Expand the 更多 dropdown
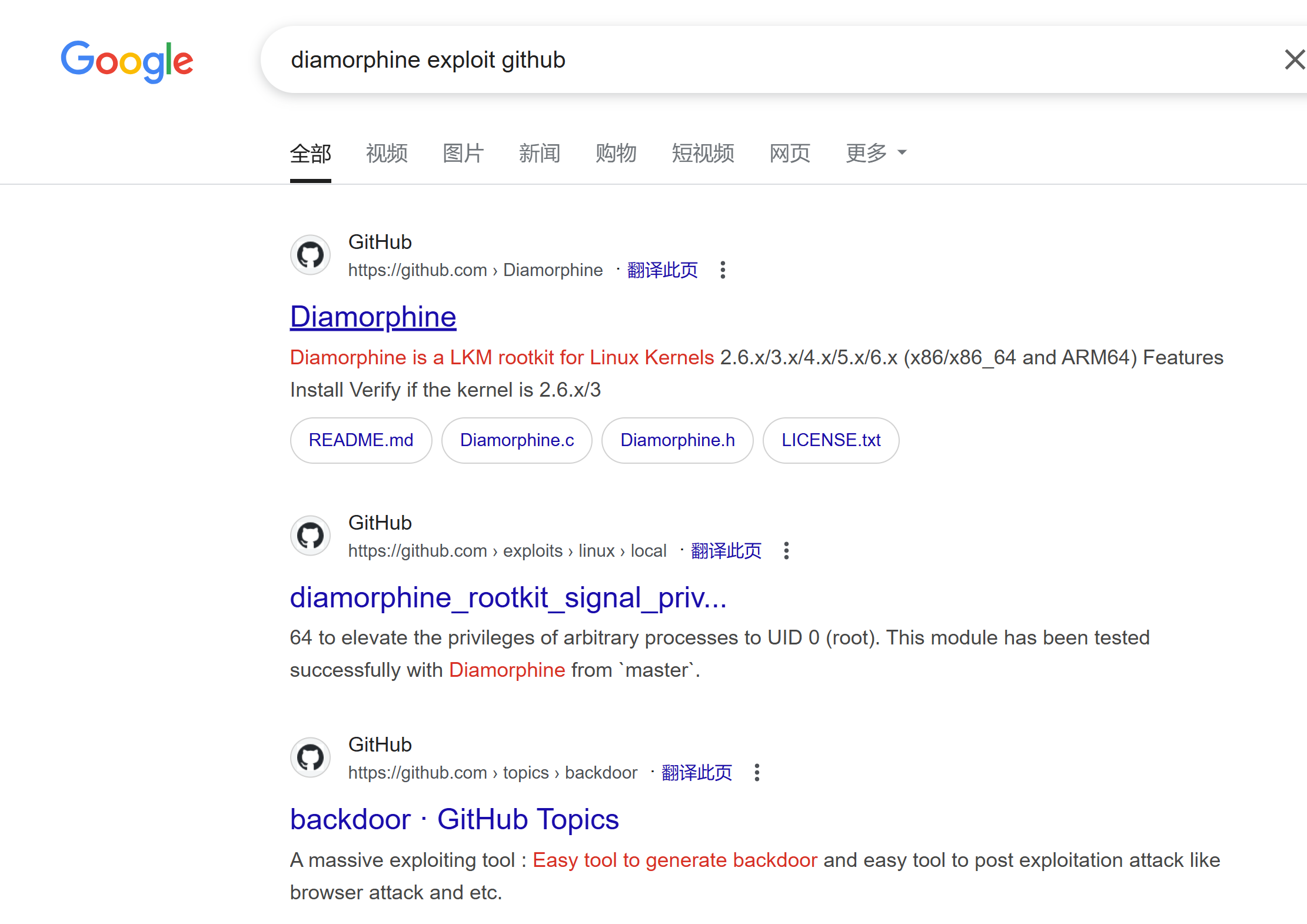 point(876,154)
